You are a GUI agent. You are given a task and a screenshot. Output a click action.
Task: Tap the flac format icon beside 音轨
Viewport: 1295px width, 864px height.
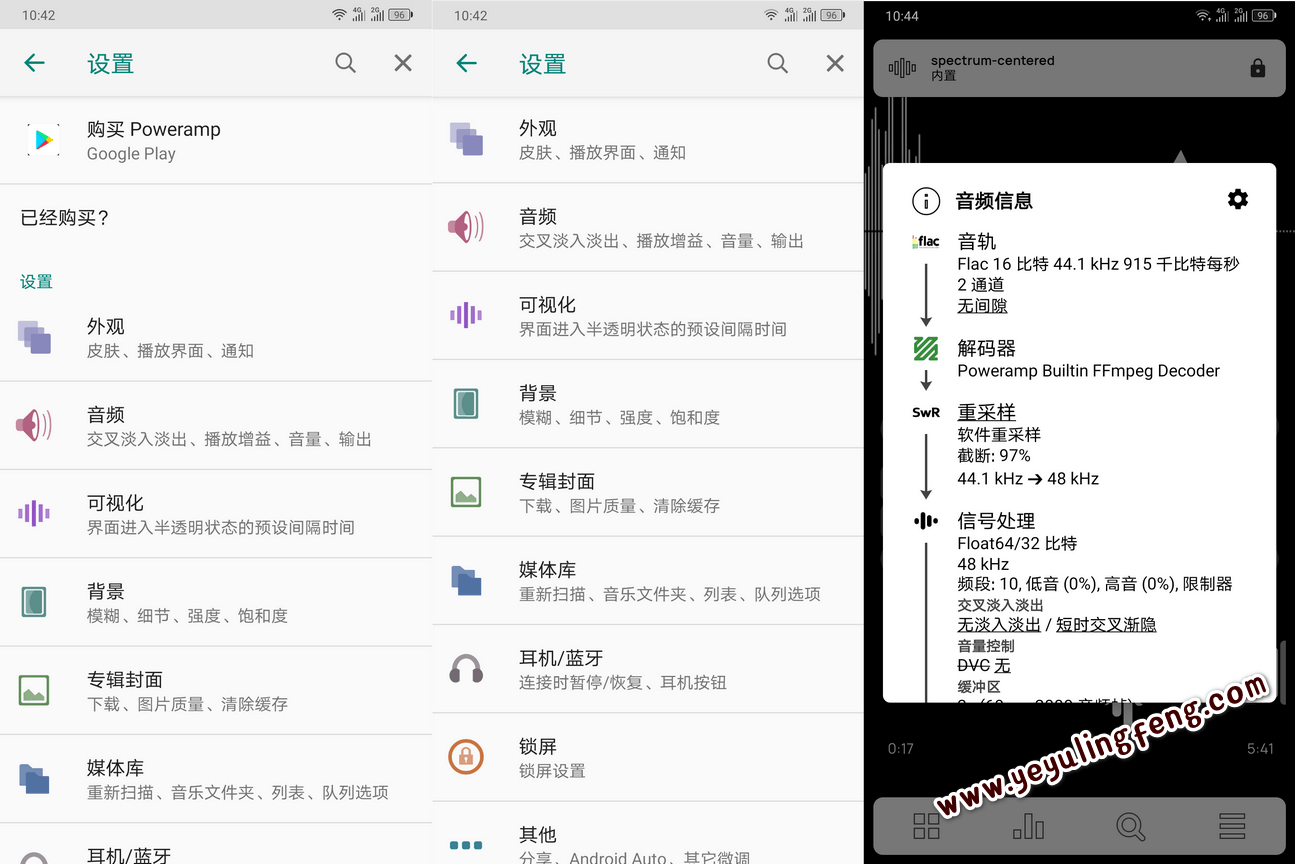(926, 241)
